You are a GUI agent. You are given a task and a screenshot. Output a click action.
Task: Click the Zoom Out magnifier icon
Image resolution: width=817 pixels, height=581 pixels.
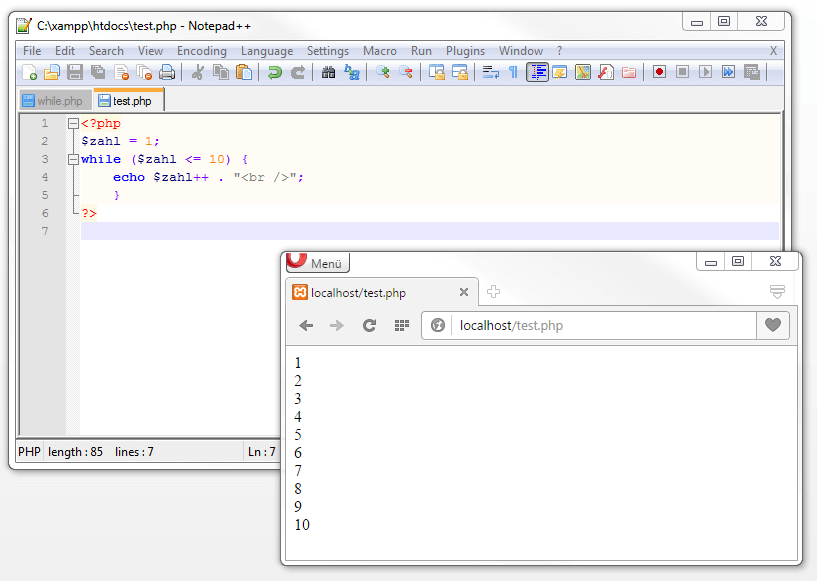click(x=406, y=72)
